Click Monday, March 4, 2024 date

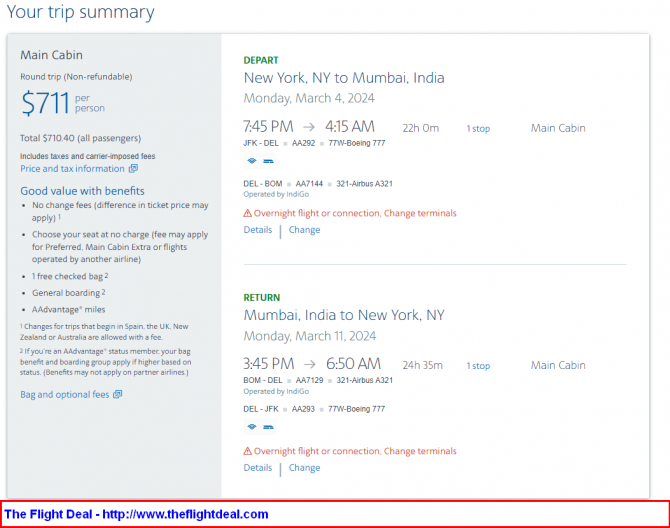[309, 98]
